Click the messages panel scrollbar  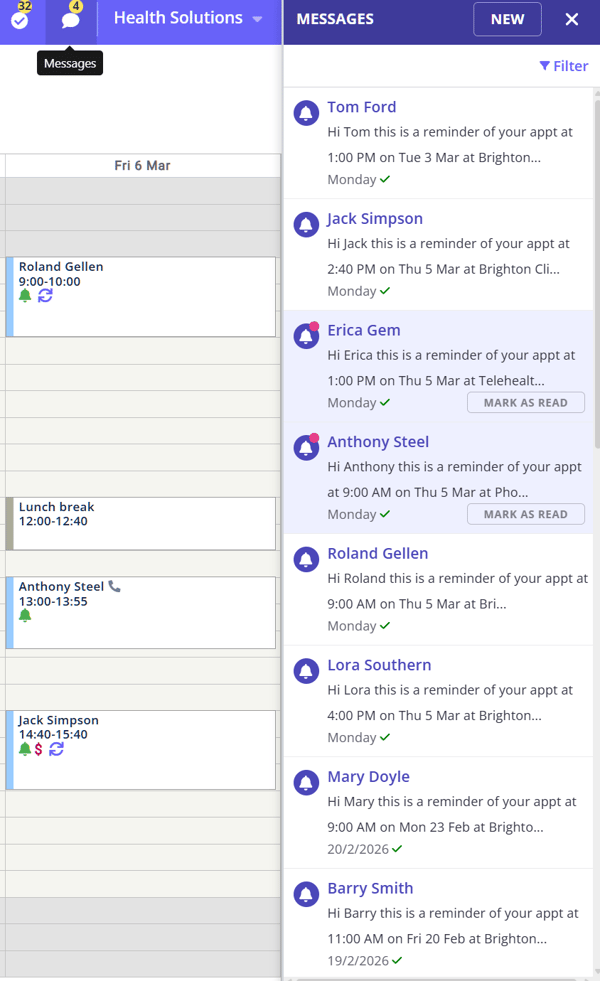[596, 300]
